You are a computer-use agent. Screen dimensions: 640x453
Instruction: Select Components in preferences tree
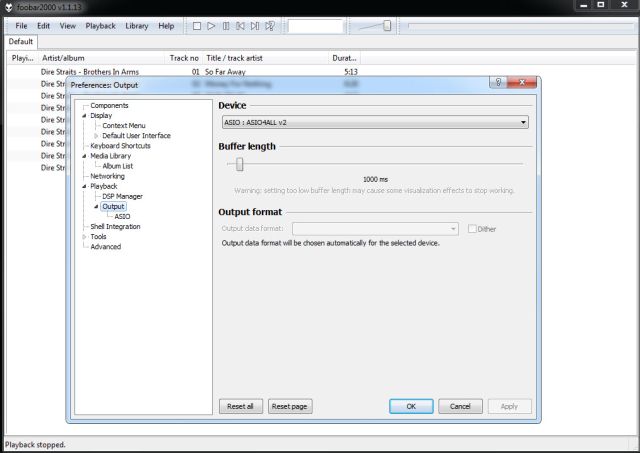click(x=109, y=106)
